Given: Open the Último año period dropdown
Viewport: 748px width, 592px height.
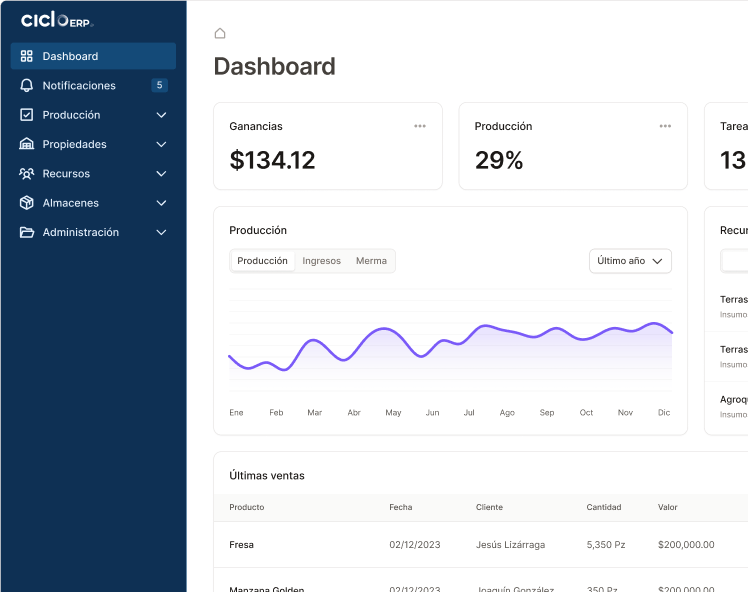Looking at the screenshot, I should coord(630,261).
